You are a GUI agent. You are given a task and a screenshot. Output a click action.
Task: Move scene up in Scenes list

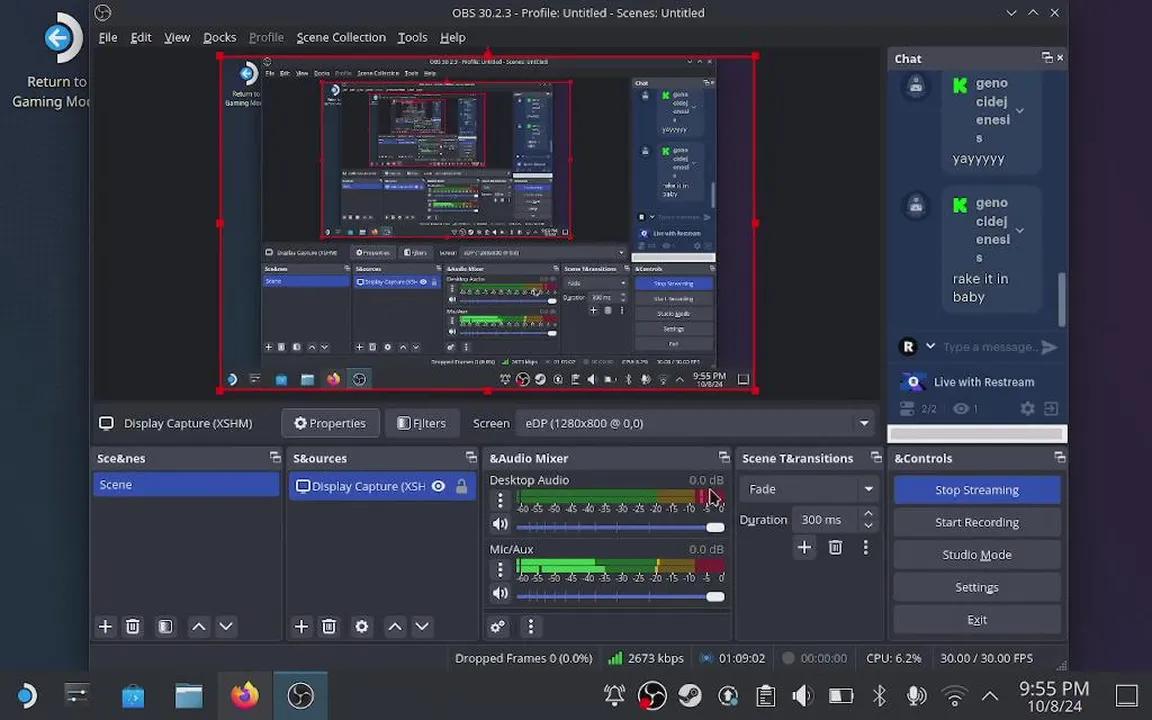click(x=198, y=626)
